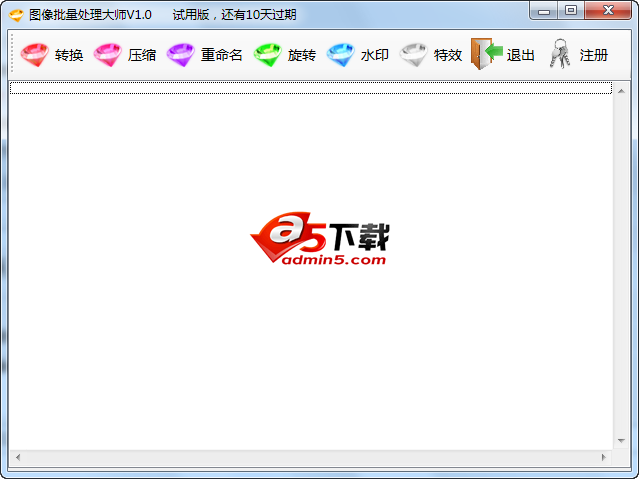The height and width of the screenshot is (479, 639).
Task: Click the 特效 toolbar label
Action: (447, 55)
